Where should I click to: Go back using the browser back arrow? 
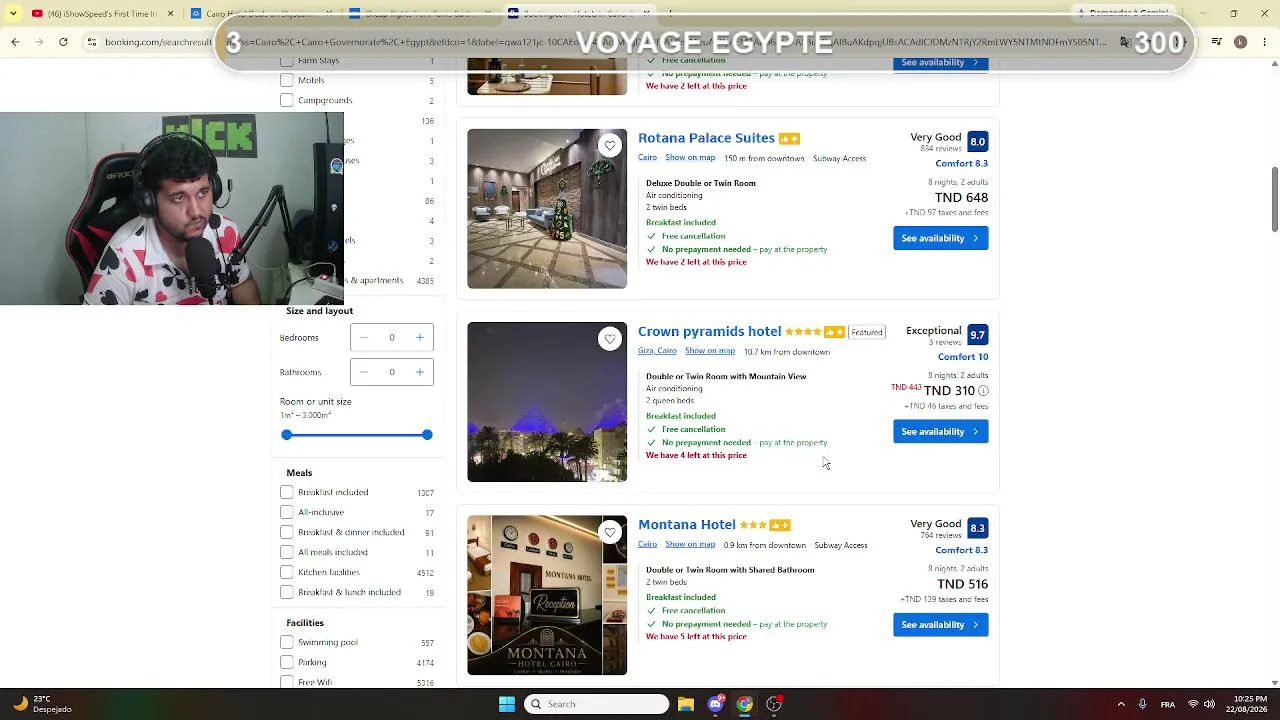[x=15, y=42]
